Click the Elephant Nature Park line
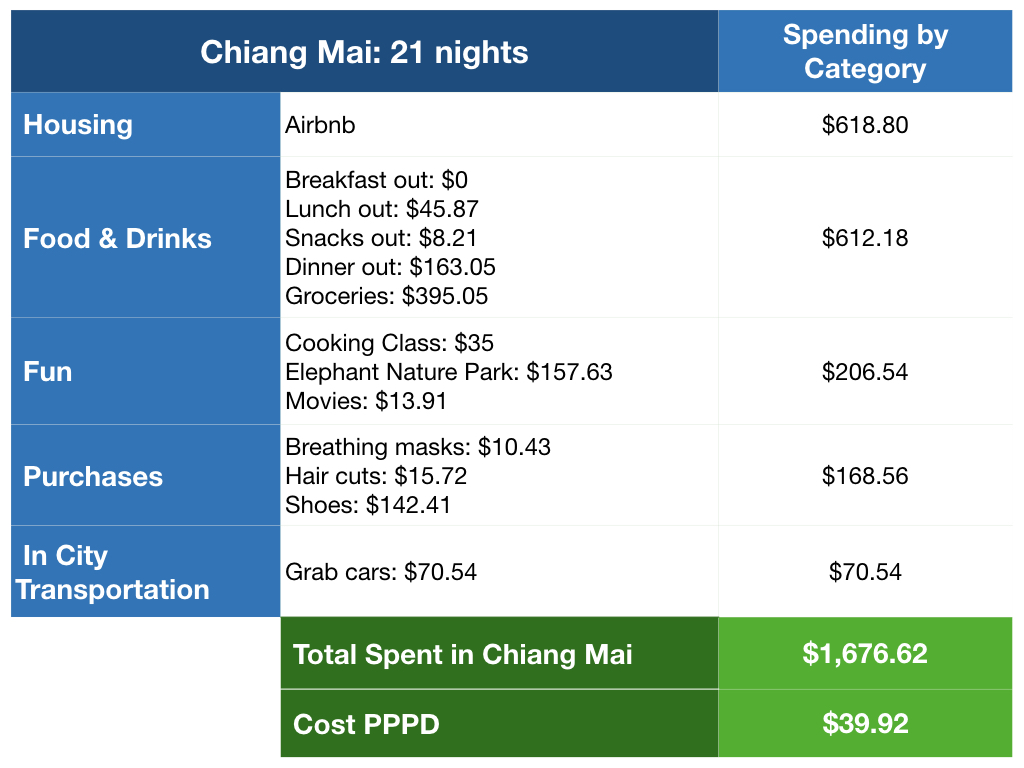This screenshot has width=1024, height=768. pos(448,372)
